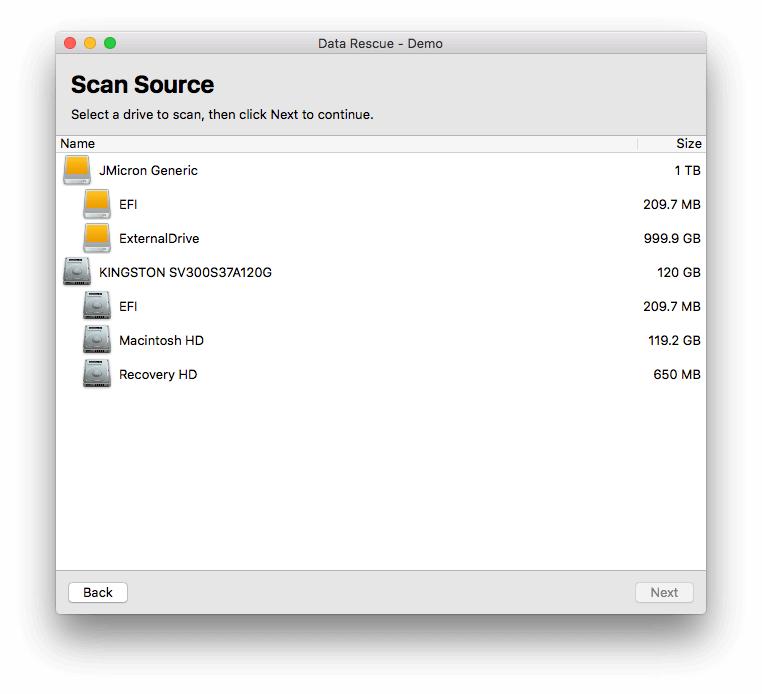The image size is (762, 694).
Task: Click the 999.9 GB size value
Action: pos(672,239)
